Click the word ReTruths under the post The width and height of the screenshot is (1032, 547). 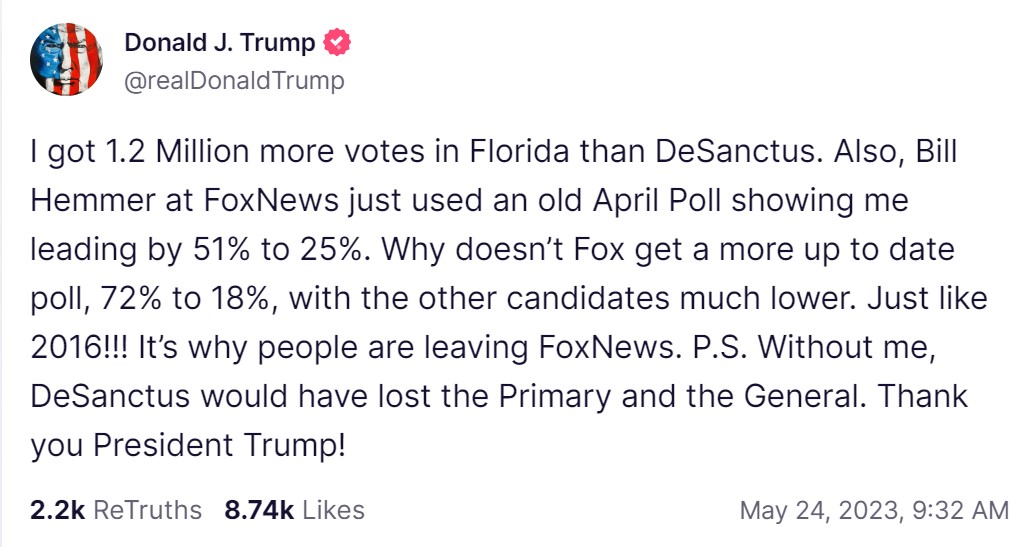(147, 510)
